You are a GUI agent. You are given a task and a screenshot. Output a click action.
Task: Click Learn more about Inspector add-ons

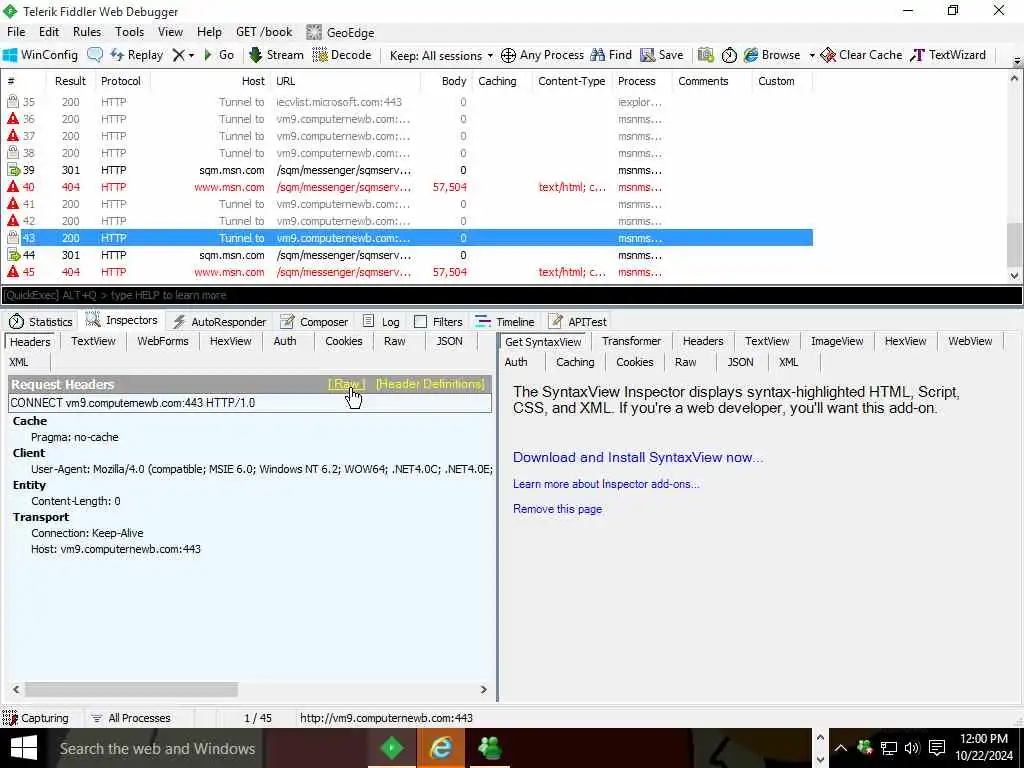coord(606,484)
